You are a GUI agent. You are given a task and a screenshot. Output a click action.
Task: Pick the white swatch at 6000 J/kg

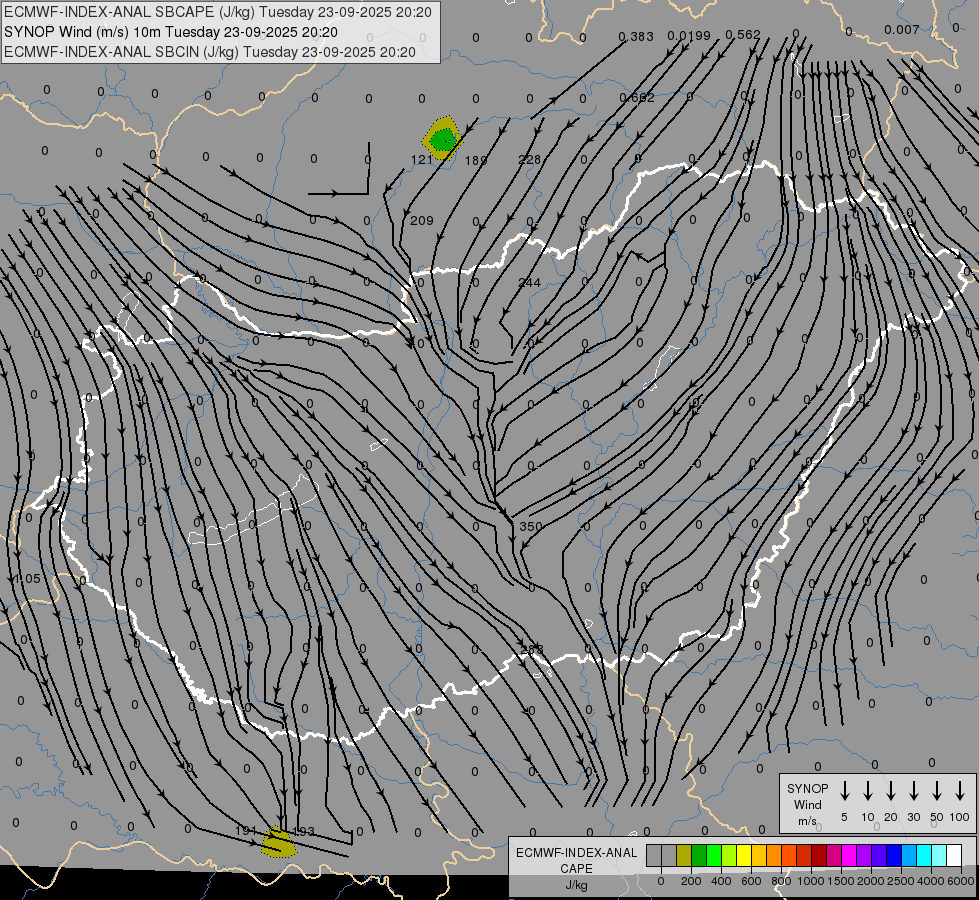954,856
